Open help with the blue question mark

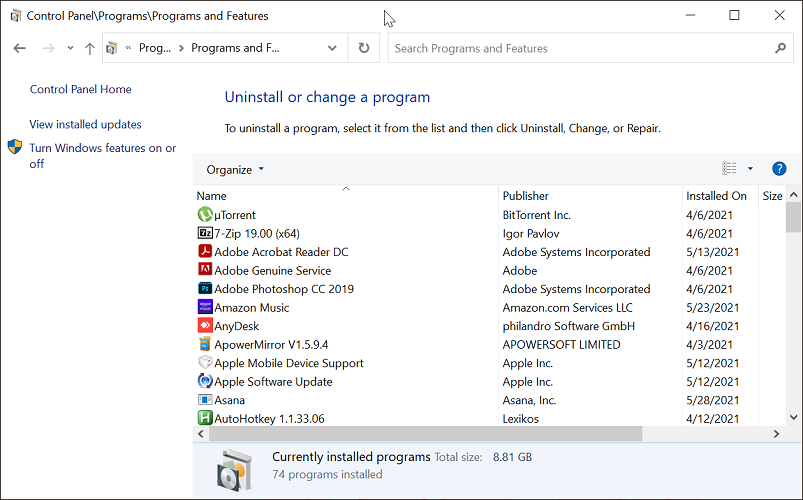point(779,169)
